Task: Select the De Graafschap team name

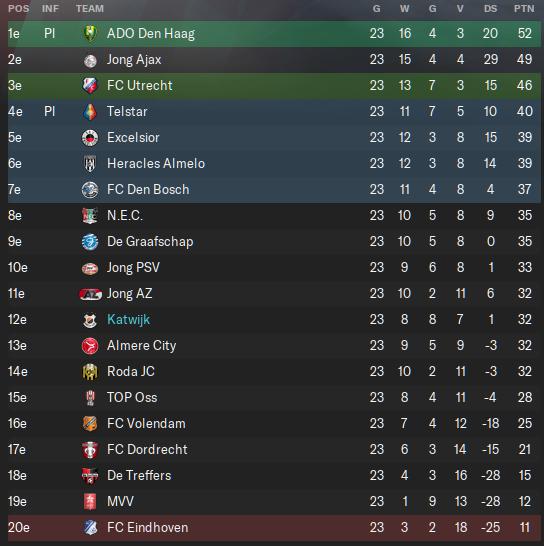Action: click(150, 242)
